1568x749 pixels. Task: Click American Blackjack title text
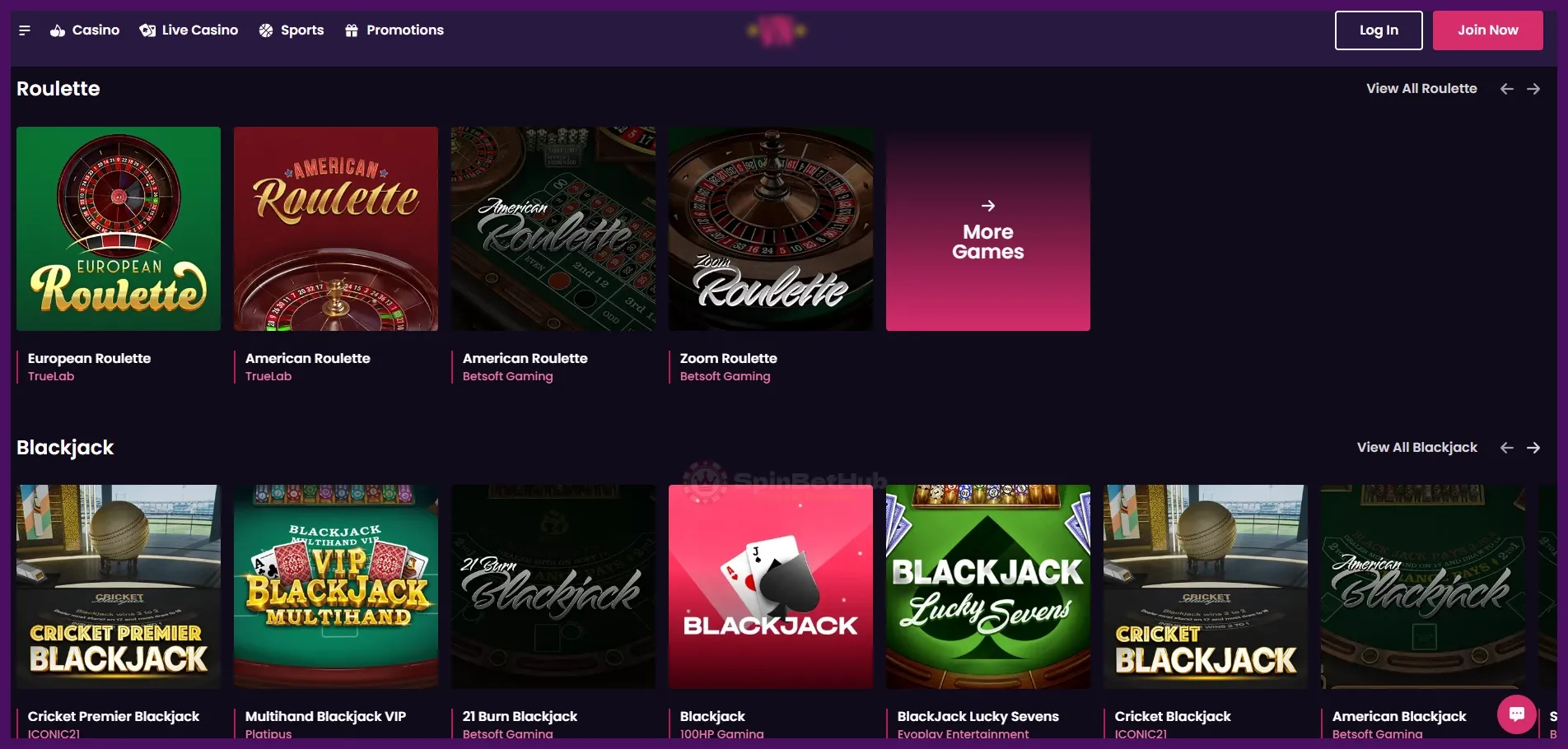click(1399, 716)
